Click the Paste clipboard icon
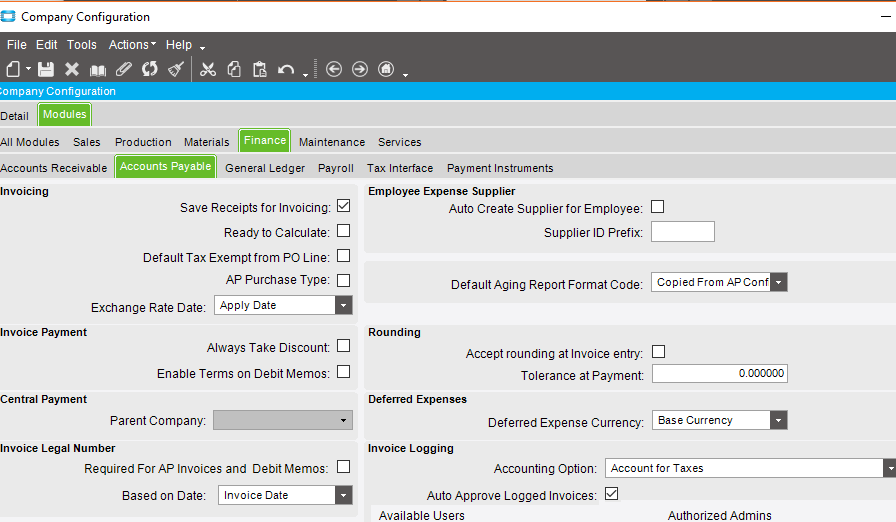896x522 pixels. click(260, 69)
